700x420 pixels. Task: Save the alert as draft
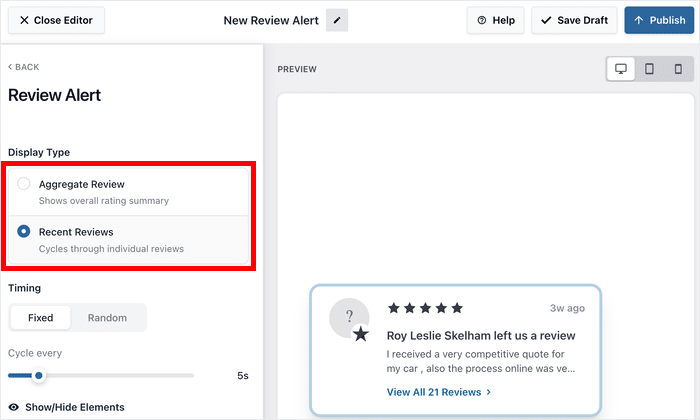click(574, 20)
